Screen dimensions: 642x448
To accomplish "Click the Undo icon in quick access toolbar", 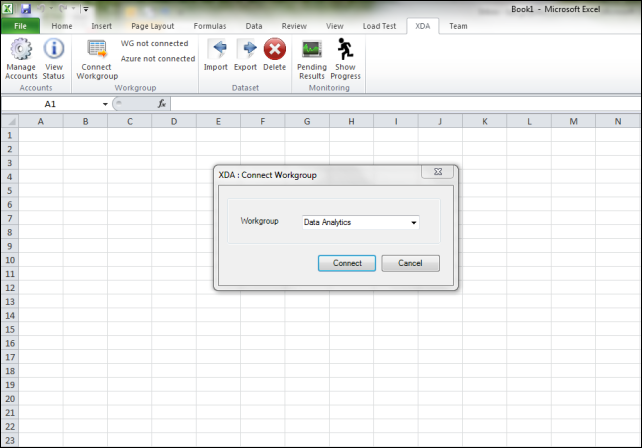I will click(41, 8).
